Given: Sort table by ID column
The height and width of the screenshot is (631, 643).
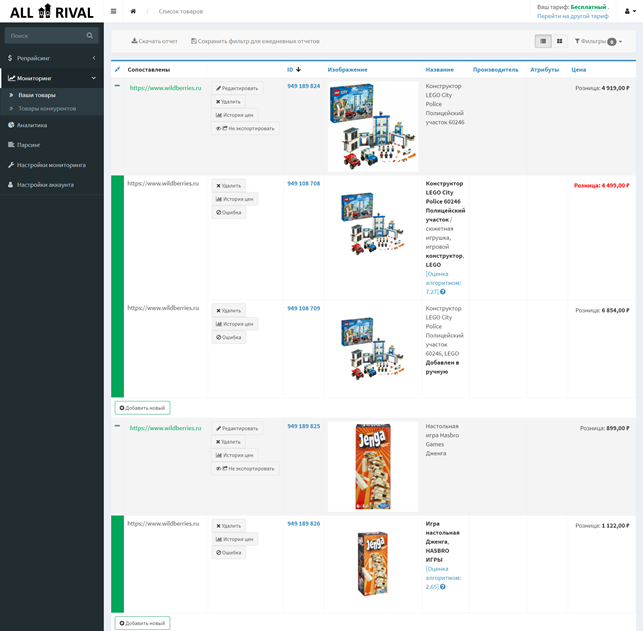Looking at the screenshot, I should [294, 70].
